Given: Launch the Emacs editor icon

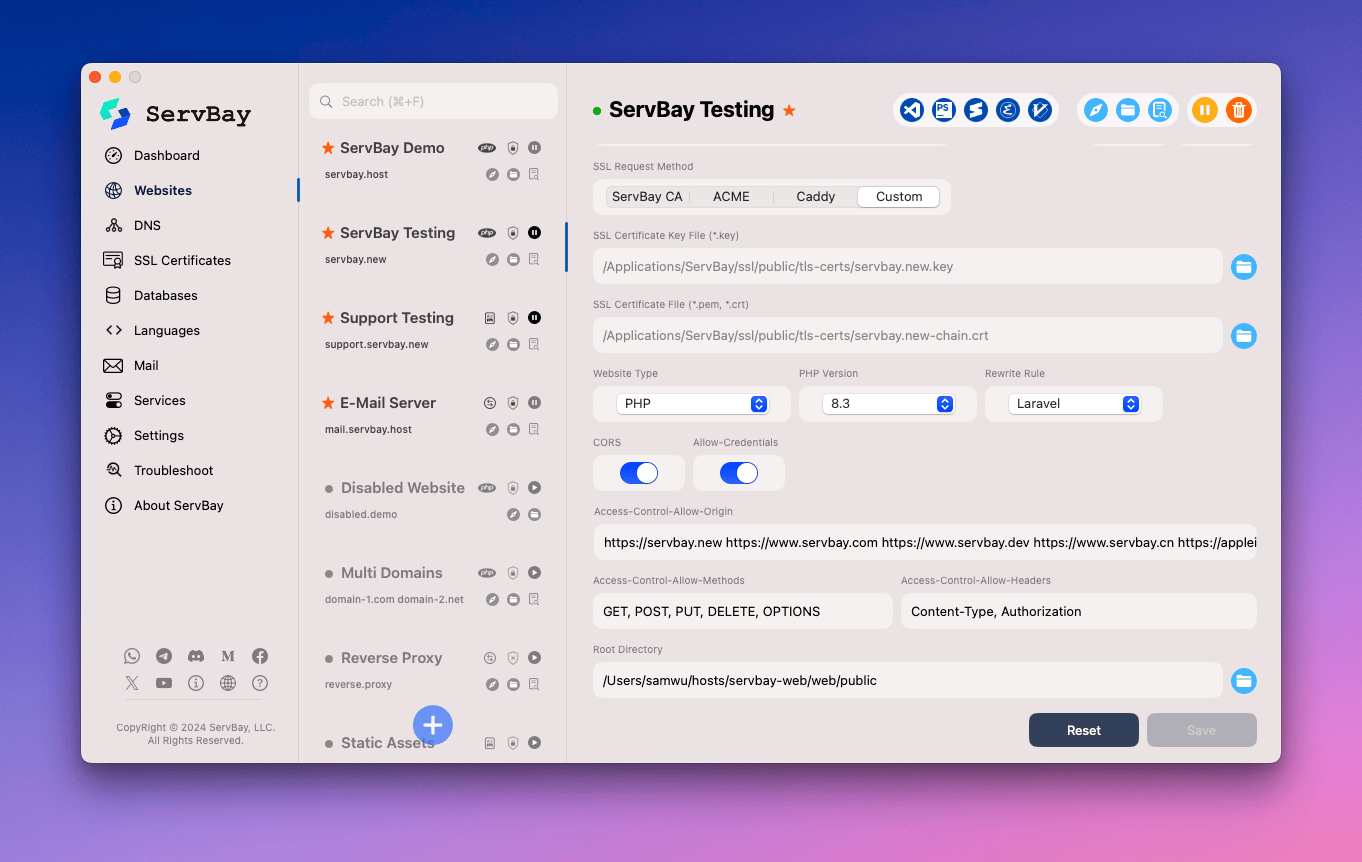Looking at the screenshot, I should (x=1008, y=110).
